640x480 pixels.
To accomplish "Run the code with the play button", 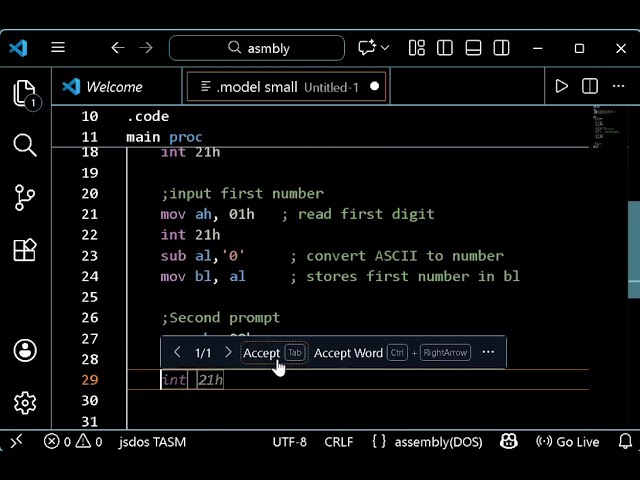I will pyautogui.click(x=562, y=86).
